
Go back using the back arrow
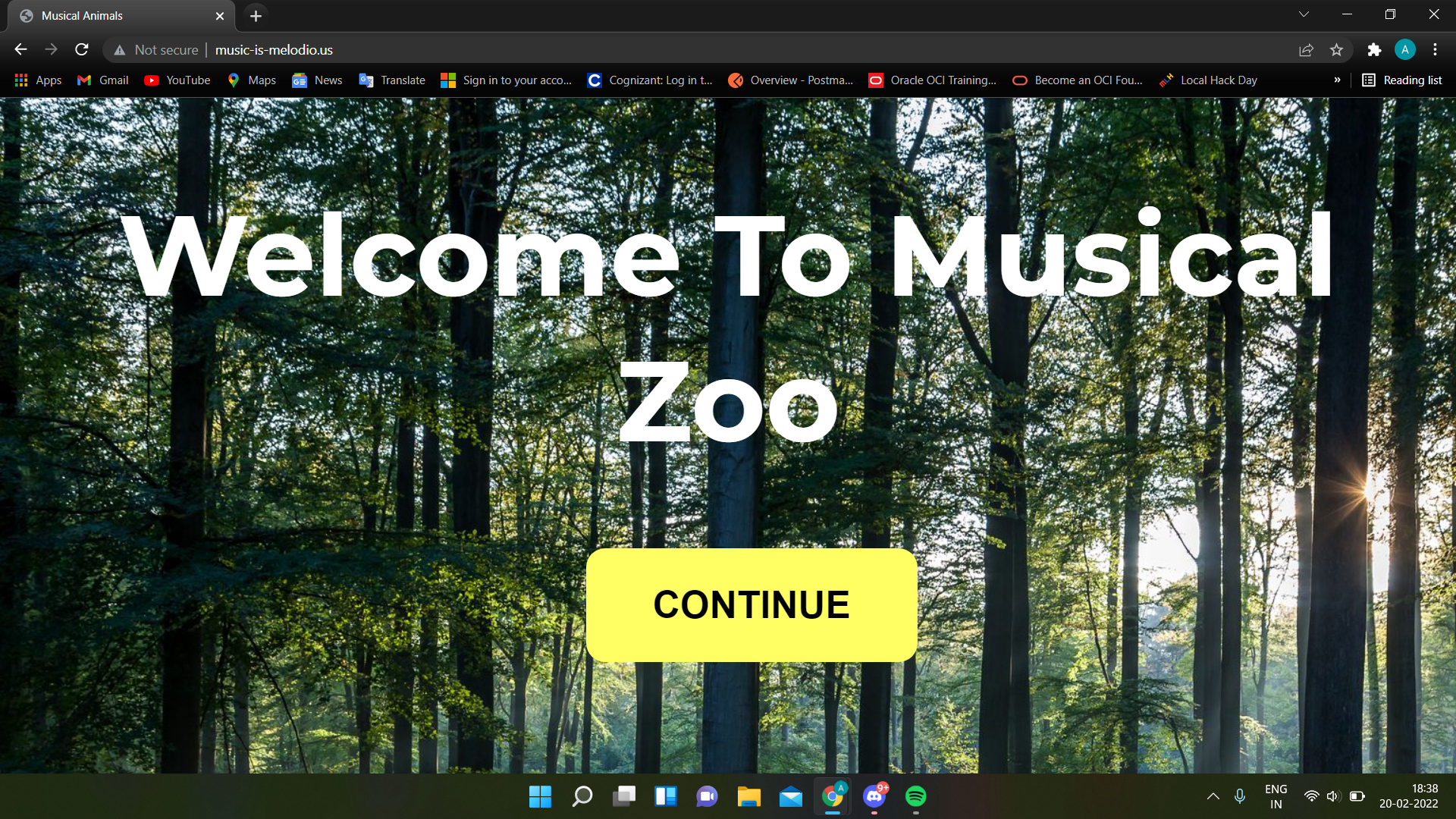tap(20, 50)
